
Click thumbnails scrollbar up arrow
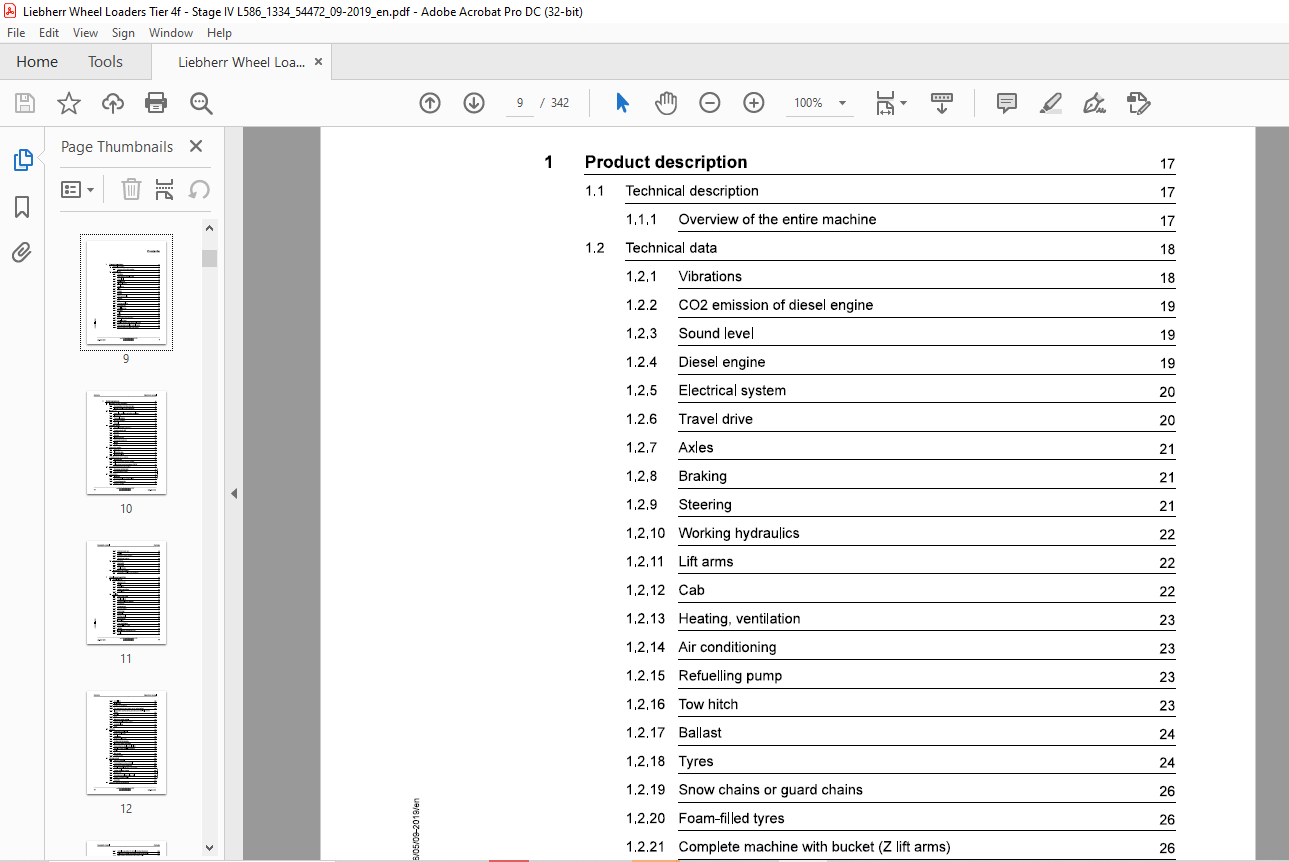(x=209, y=228)
